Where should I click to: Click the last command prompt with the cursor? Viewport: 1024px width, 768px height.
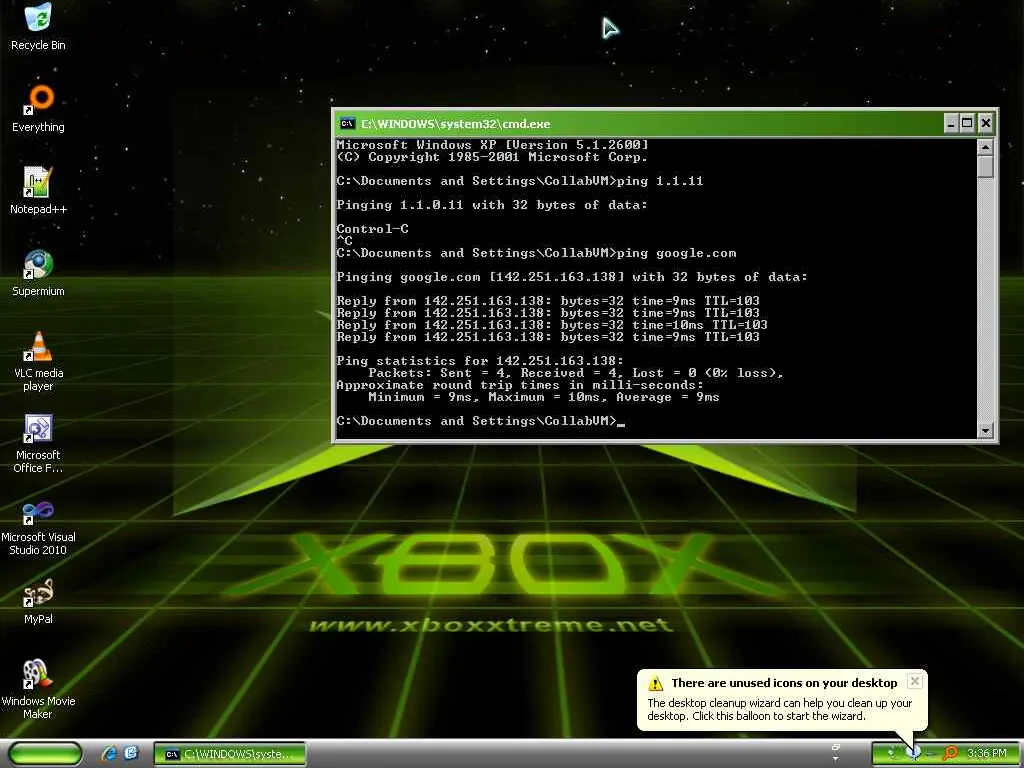coord(481,421)
